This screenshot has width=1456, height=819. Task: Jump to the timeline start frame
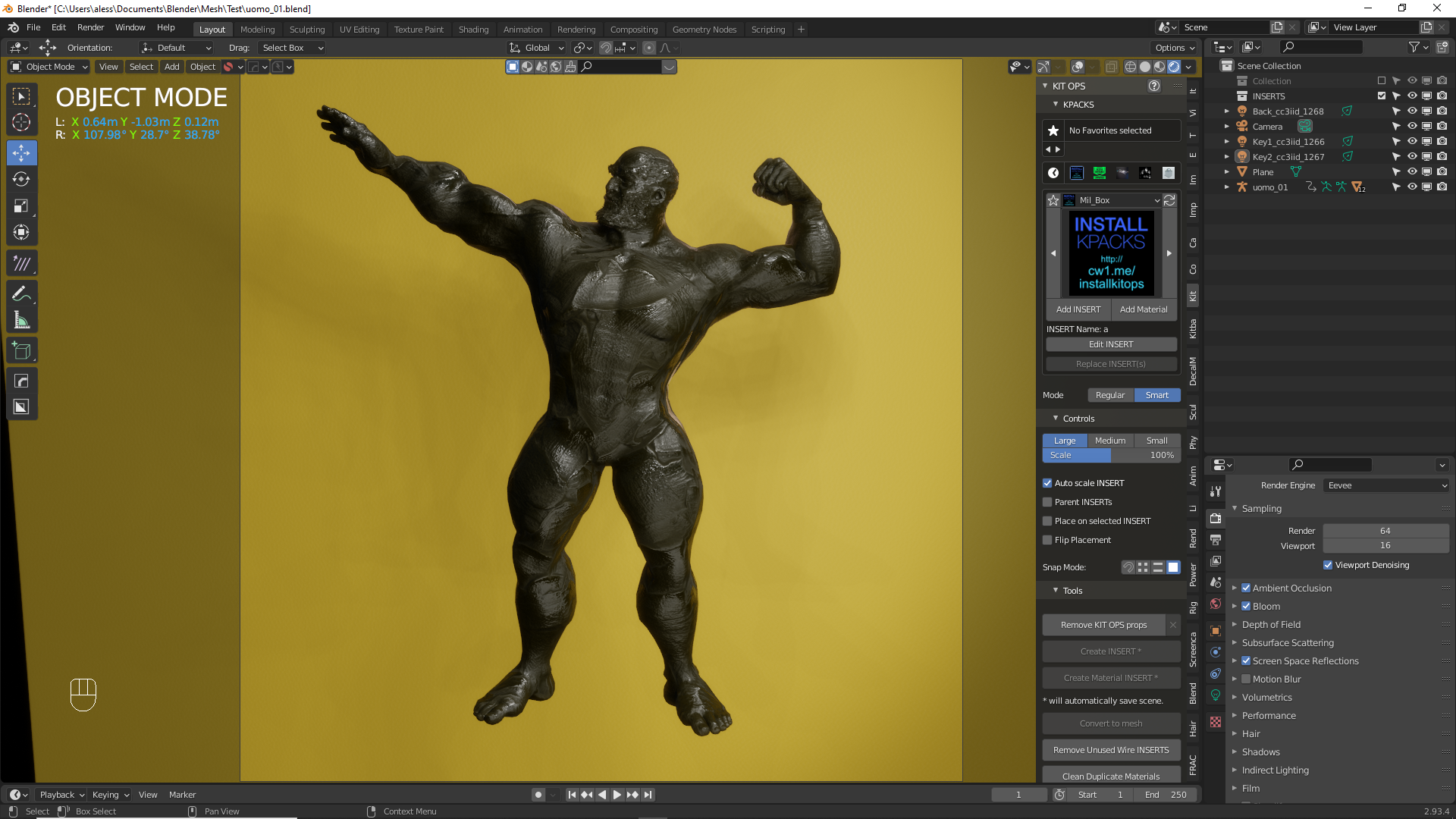(572, 795)
